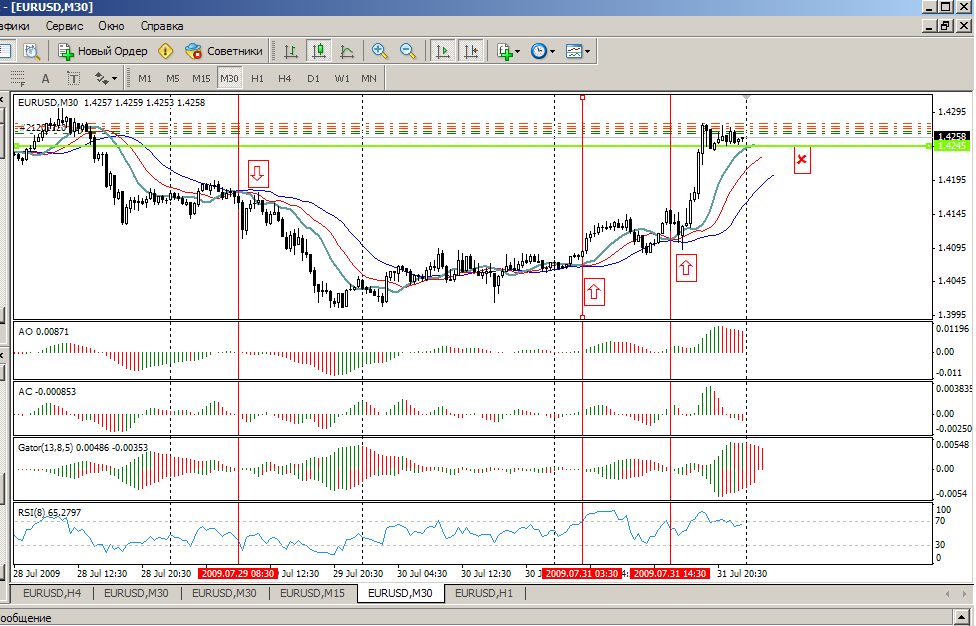Switch to MN timeframe

point(369,78)
